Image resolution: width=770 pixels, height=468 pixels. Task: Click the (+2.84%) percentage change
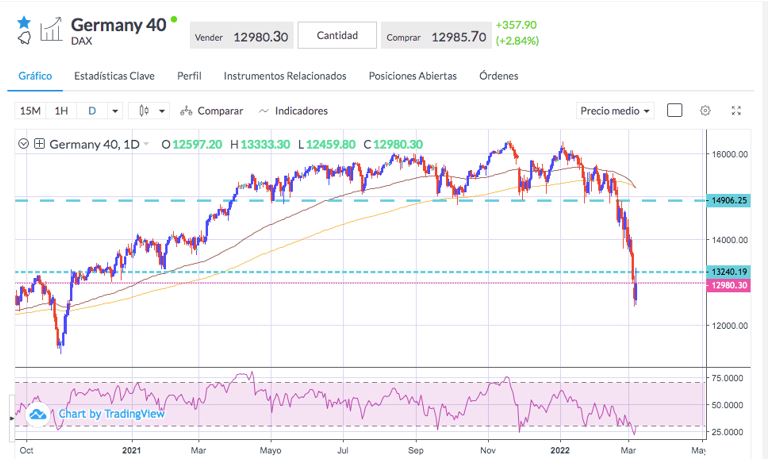517,41
